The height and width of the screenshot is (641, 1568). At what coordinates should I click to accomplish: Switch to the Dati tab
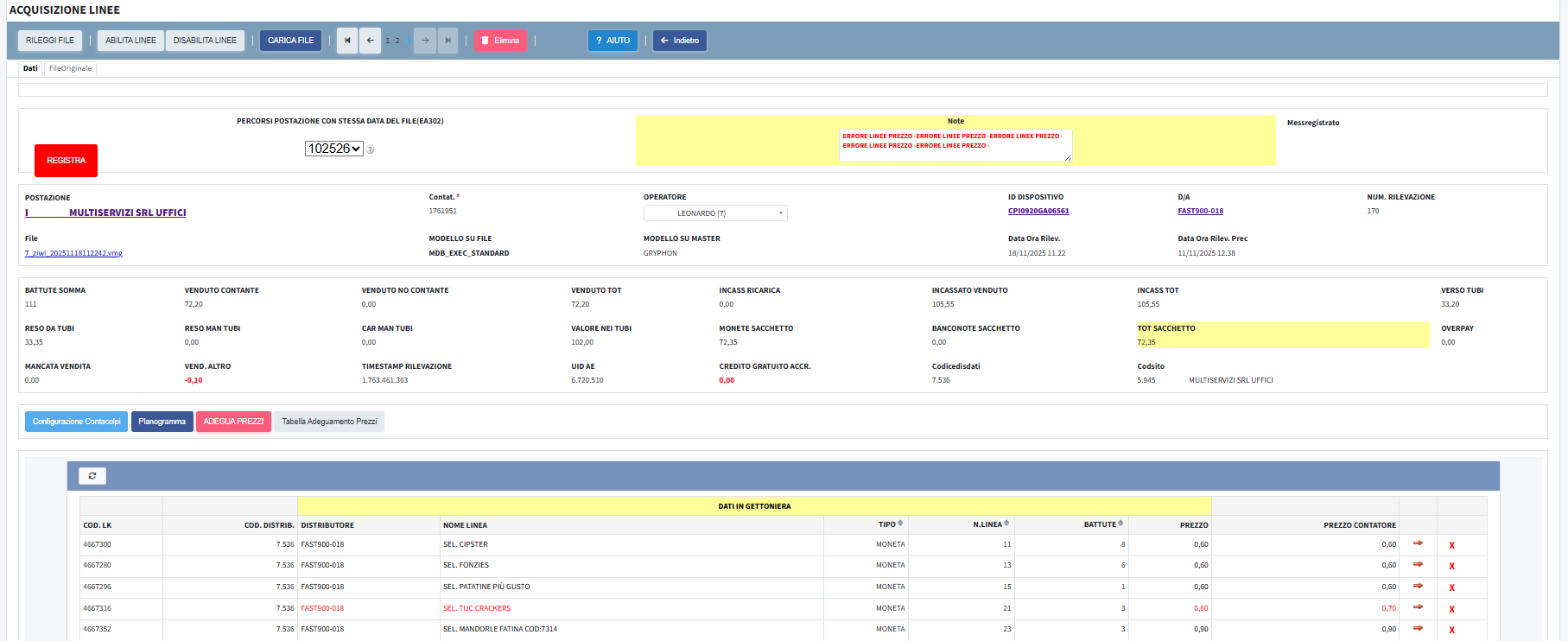coord(30,68)
